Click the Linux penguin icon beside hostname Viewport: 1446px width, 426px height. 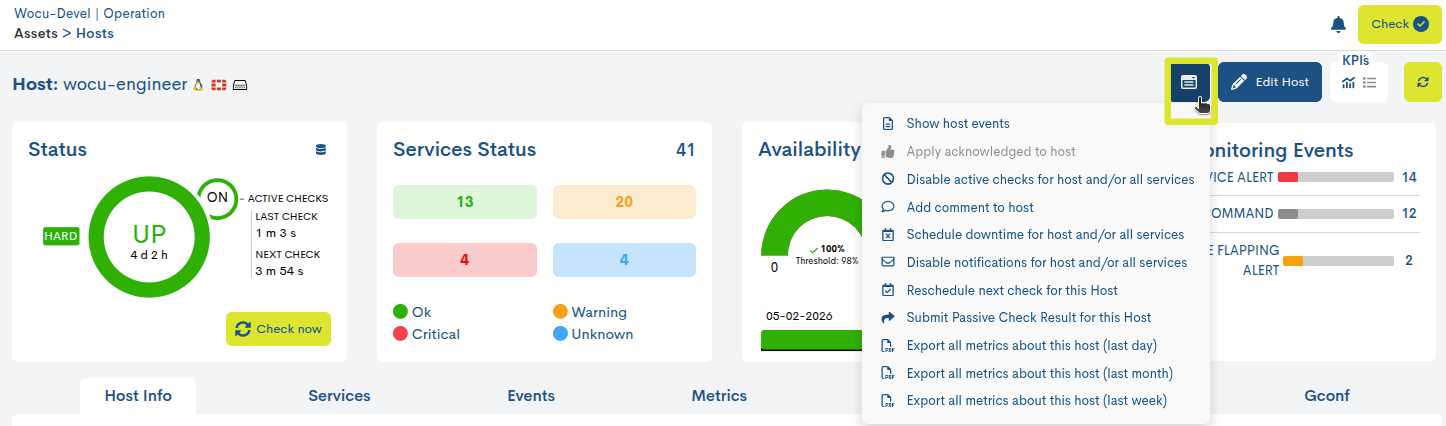[198, 85]
